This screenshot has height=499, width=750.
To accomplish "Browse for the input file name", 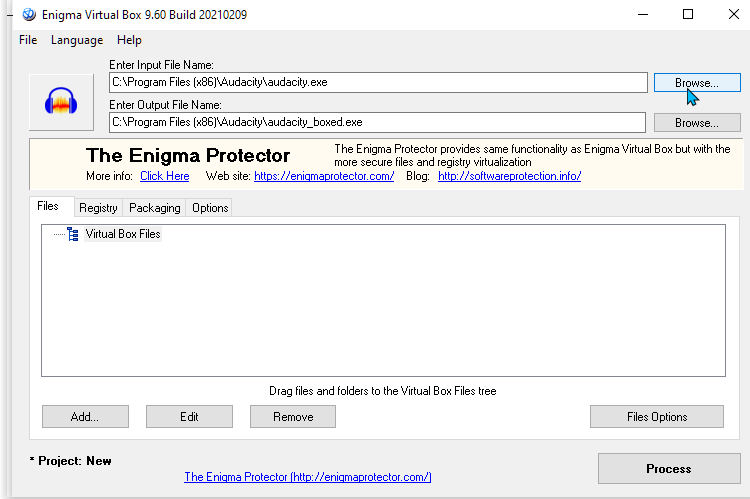I will (697, 83).
